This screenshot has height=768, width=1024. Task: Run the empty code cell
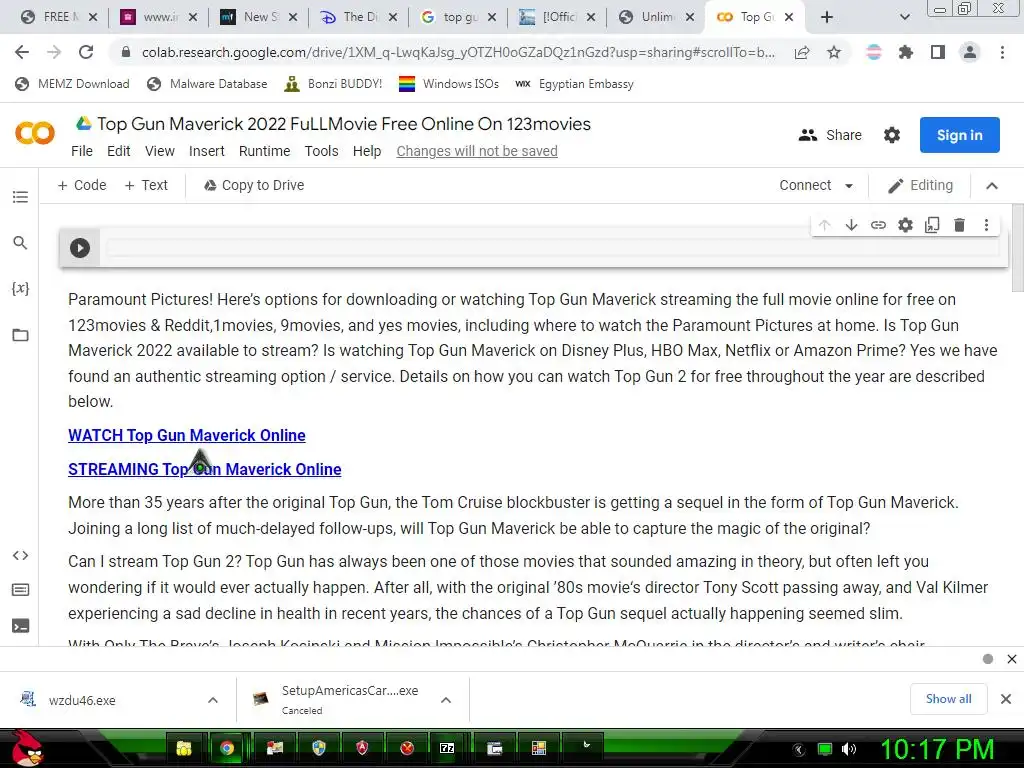point(80,248)
